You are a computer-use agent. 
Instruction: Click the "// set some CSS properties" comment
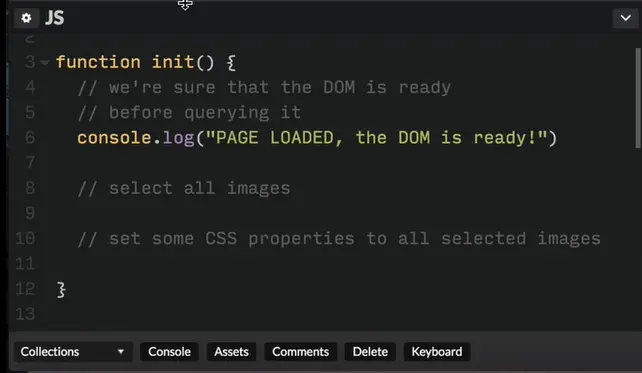click(339, 239)
